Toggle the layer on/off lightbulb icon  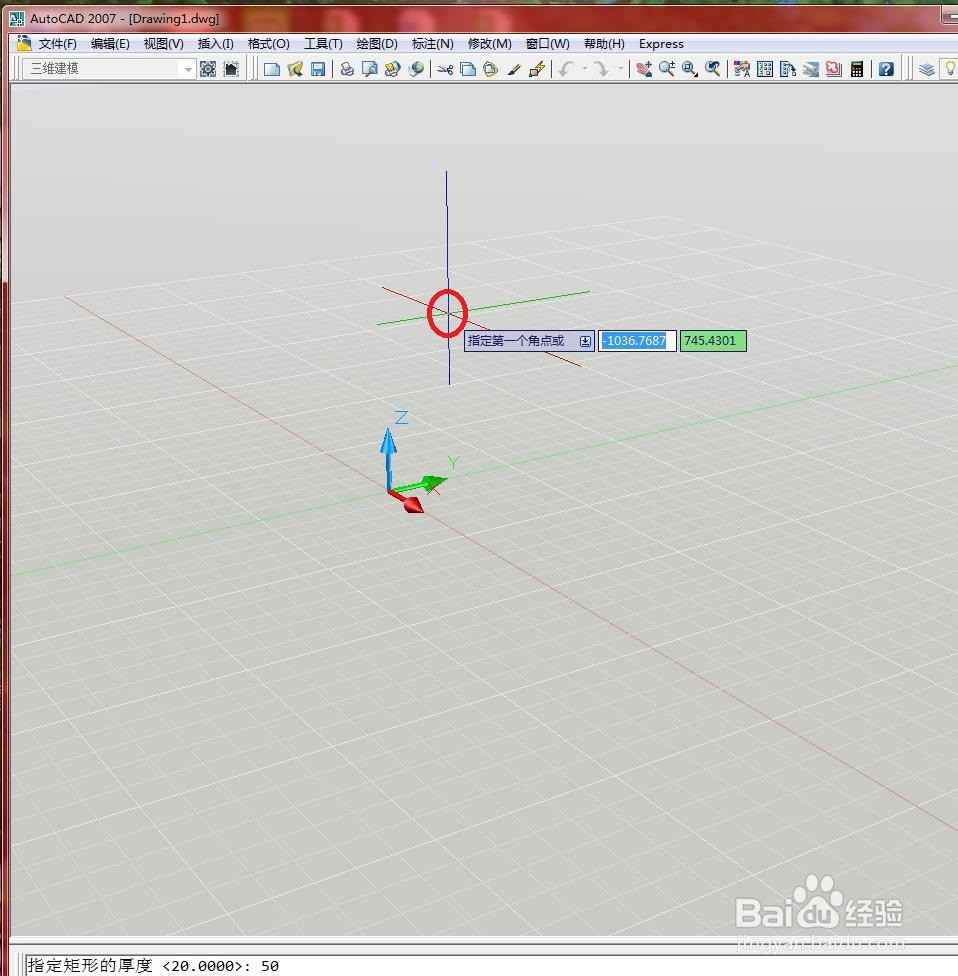point(950,69)
